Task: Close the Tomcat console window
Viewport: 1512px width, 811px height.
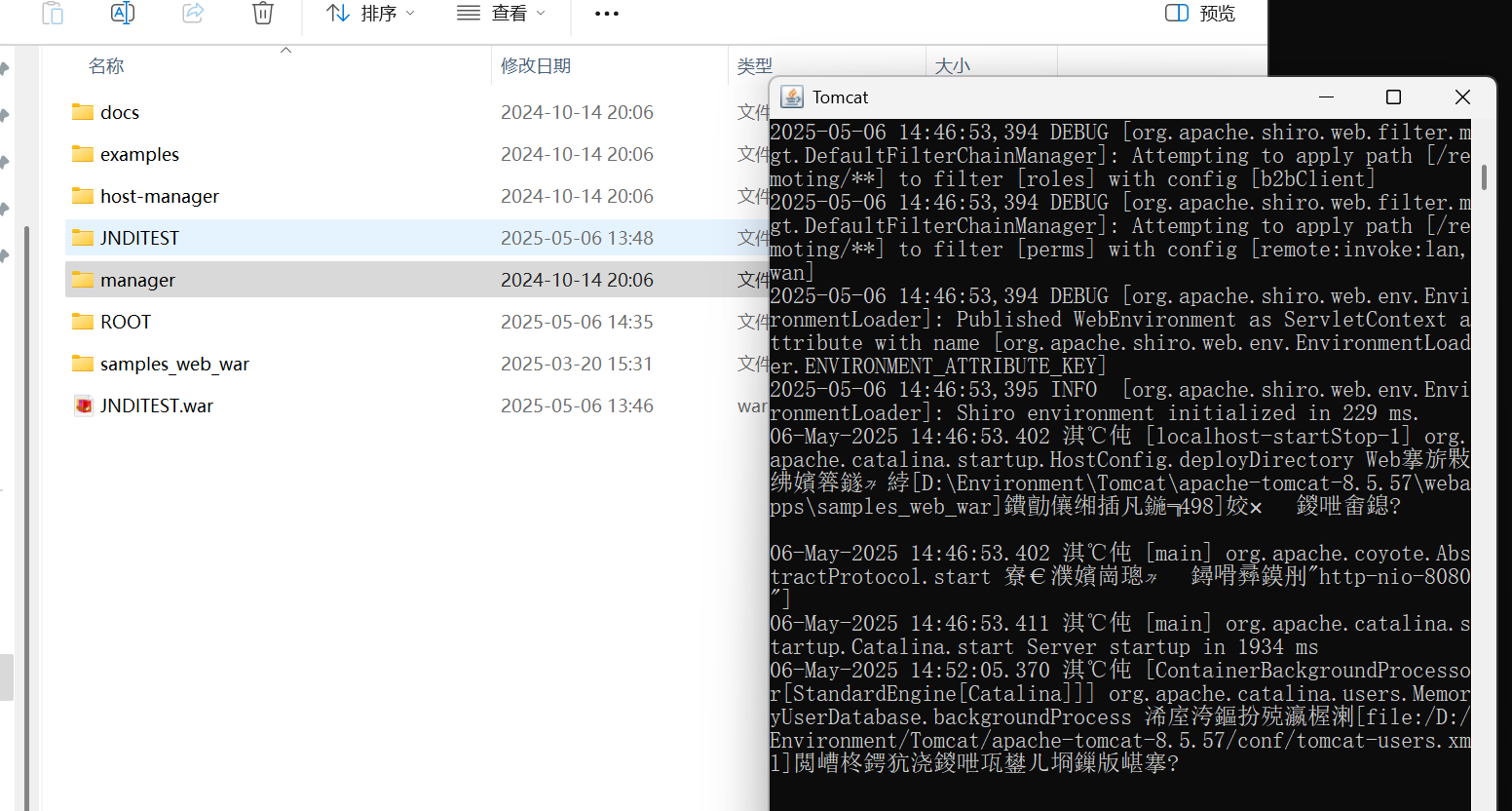Action: coord(1462,97)
